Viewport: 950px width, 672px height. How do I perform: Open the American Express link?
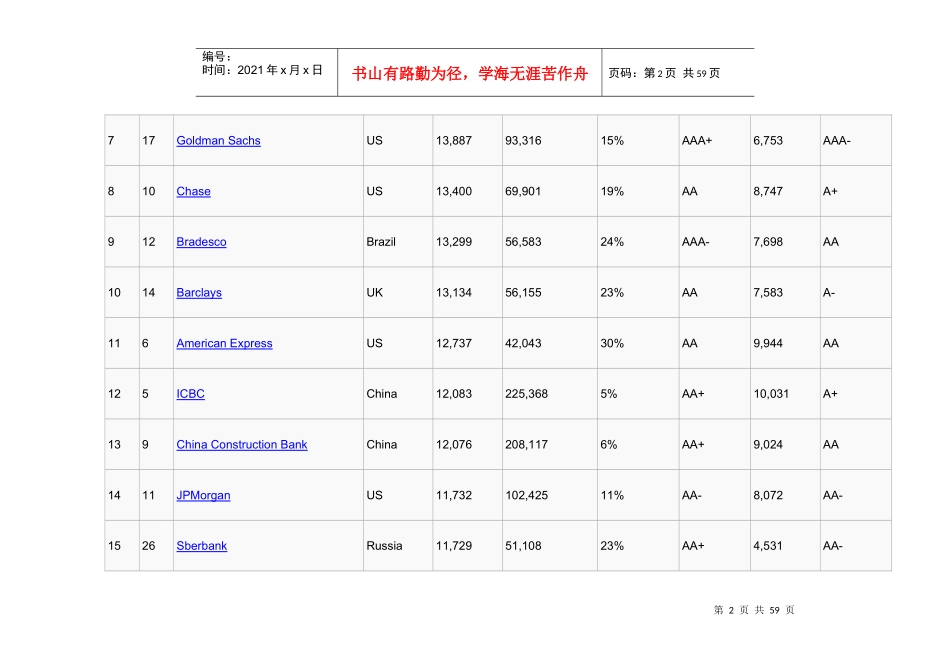(x=224, y=344)
